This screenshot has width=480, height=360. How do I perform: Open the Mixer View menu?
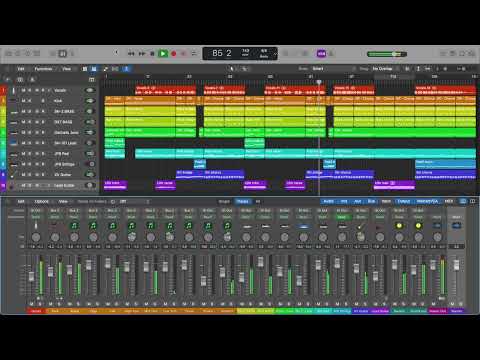63,202
